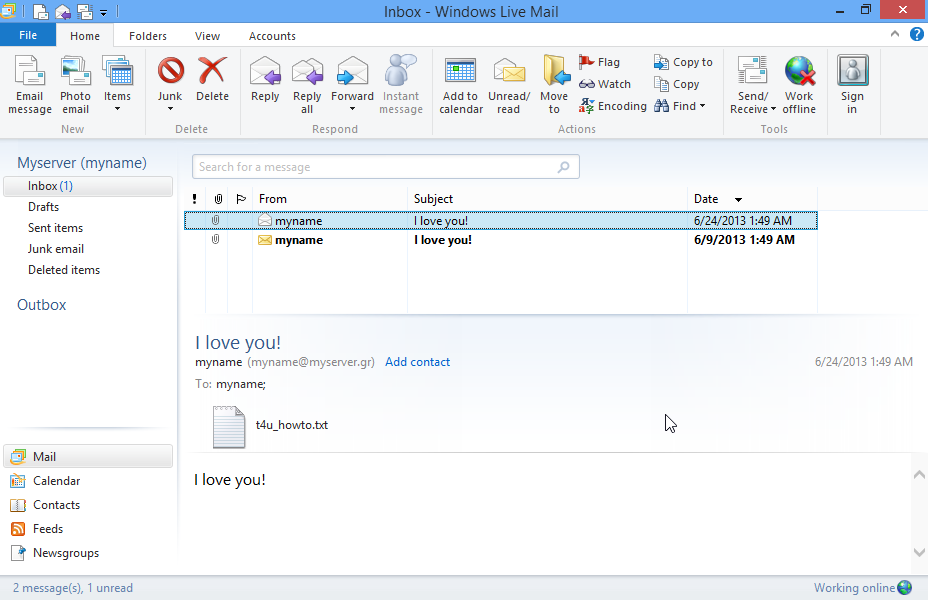This screenshot has height=600, width=928.
Task: Click the update all quick access icon
Action: click(85, 11)
